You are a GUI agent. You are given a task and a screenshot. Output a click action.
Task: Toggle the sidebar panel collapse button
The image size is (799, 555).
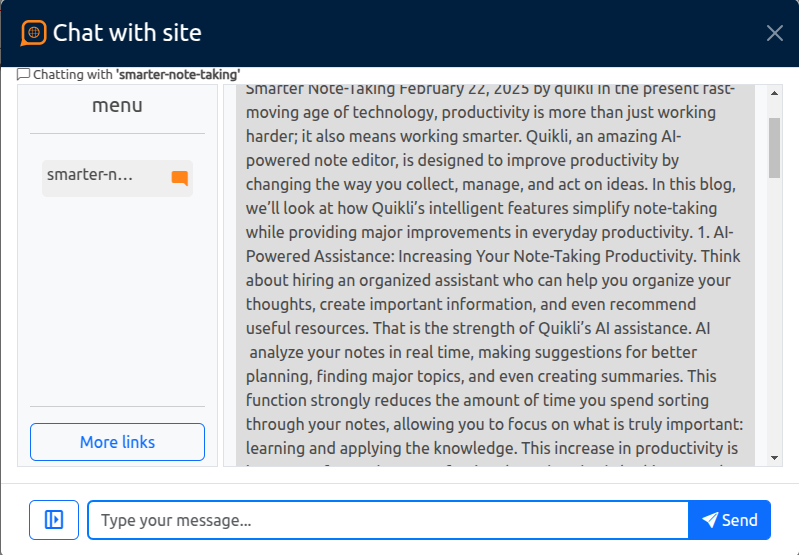[54, 520]
